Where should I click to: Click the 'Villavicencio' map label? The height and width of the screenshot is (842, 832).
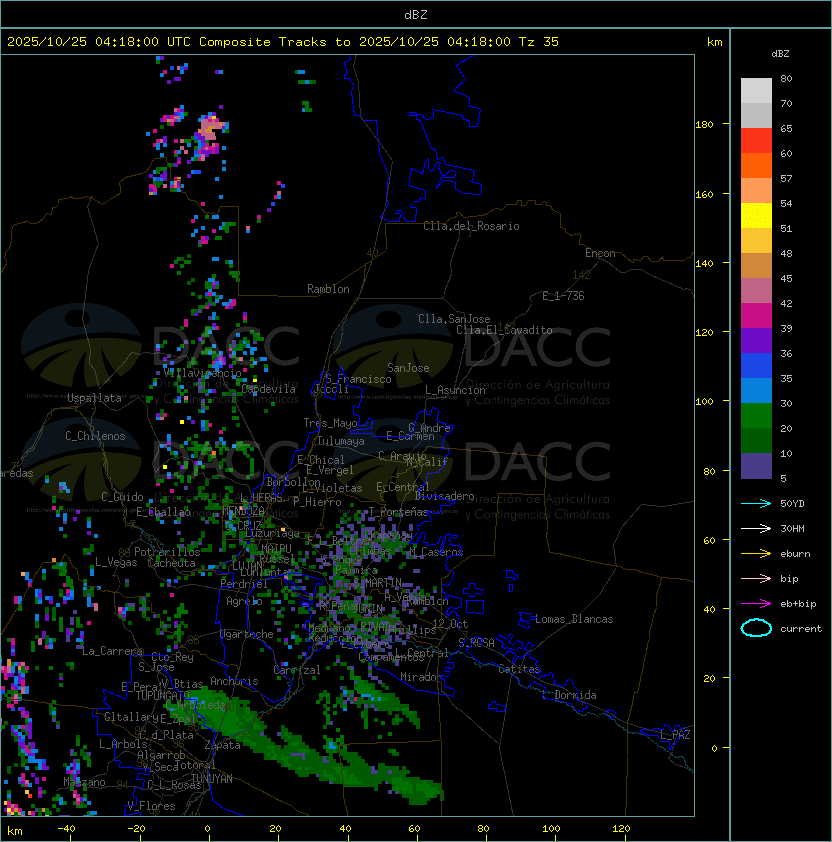tap(202, 373)
